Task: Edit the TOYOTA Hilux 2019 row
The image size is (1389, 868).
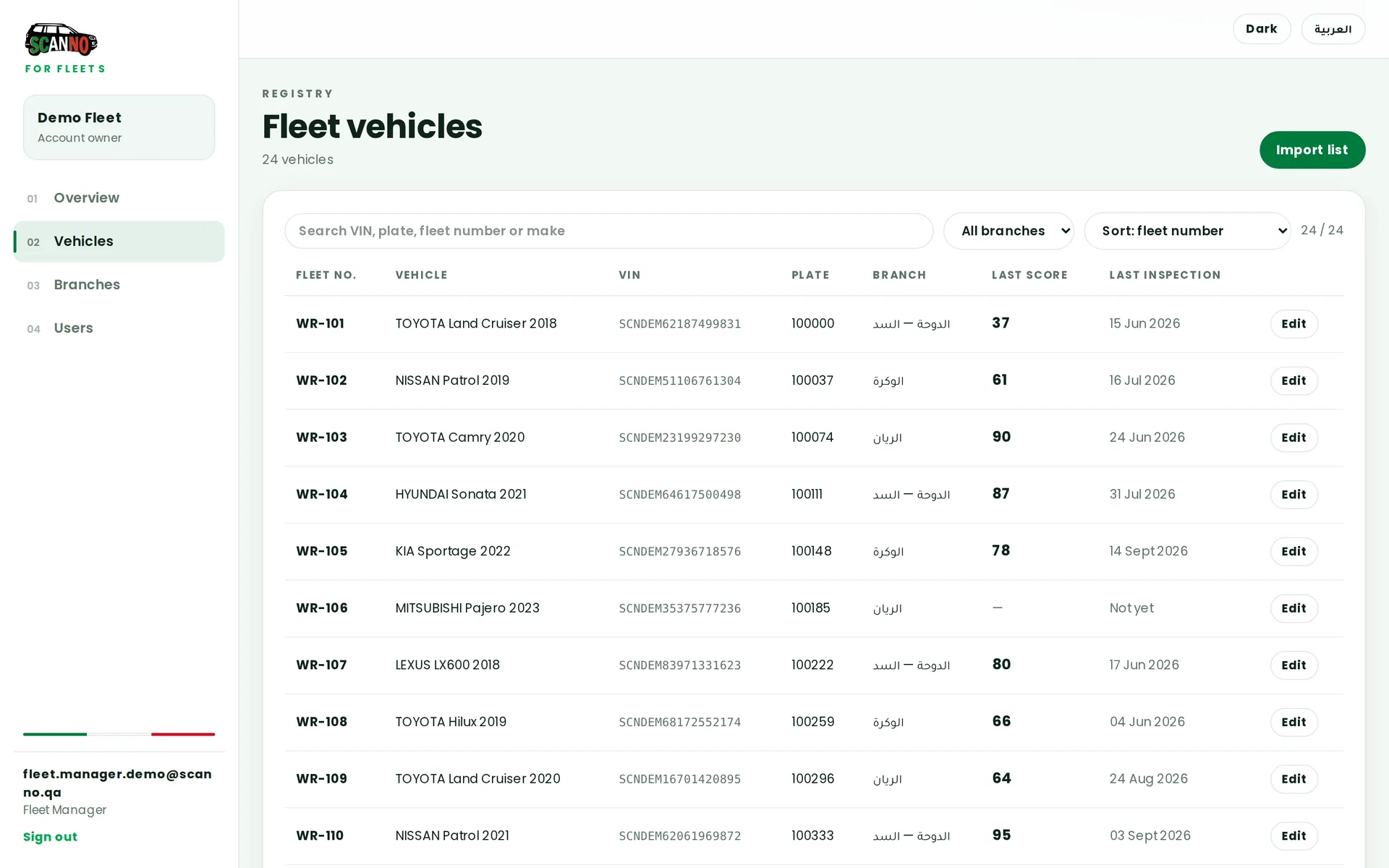Action: (1294, 722)
